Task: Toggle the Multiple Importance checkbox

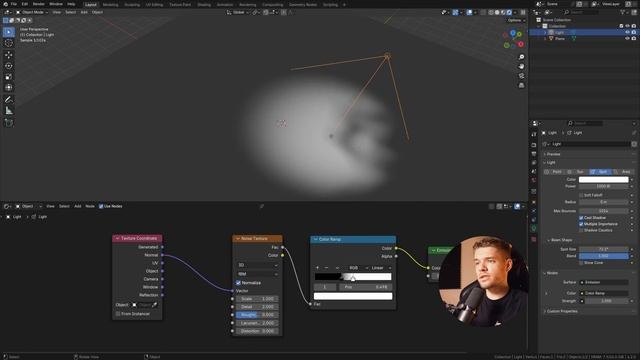Action: click(x=581, y=224)
